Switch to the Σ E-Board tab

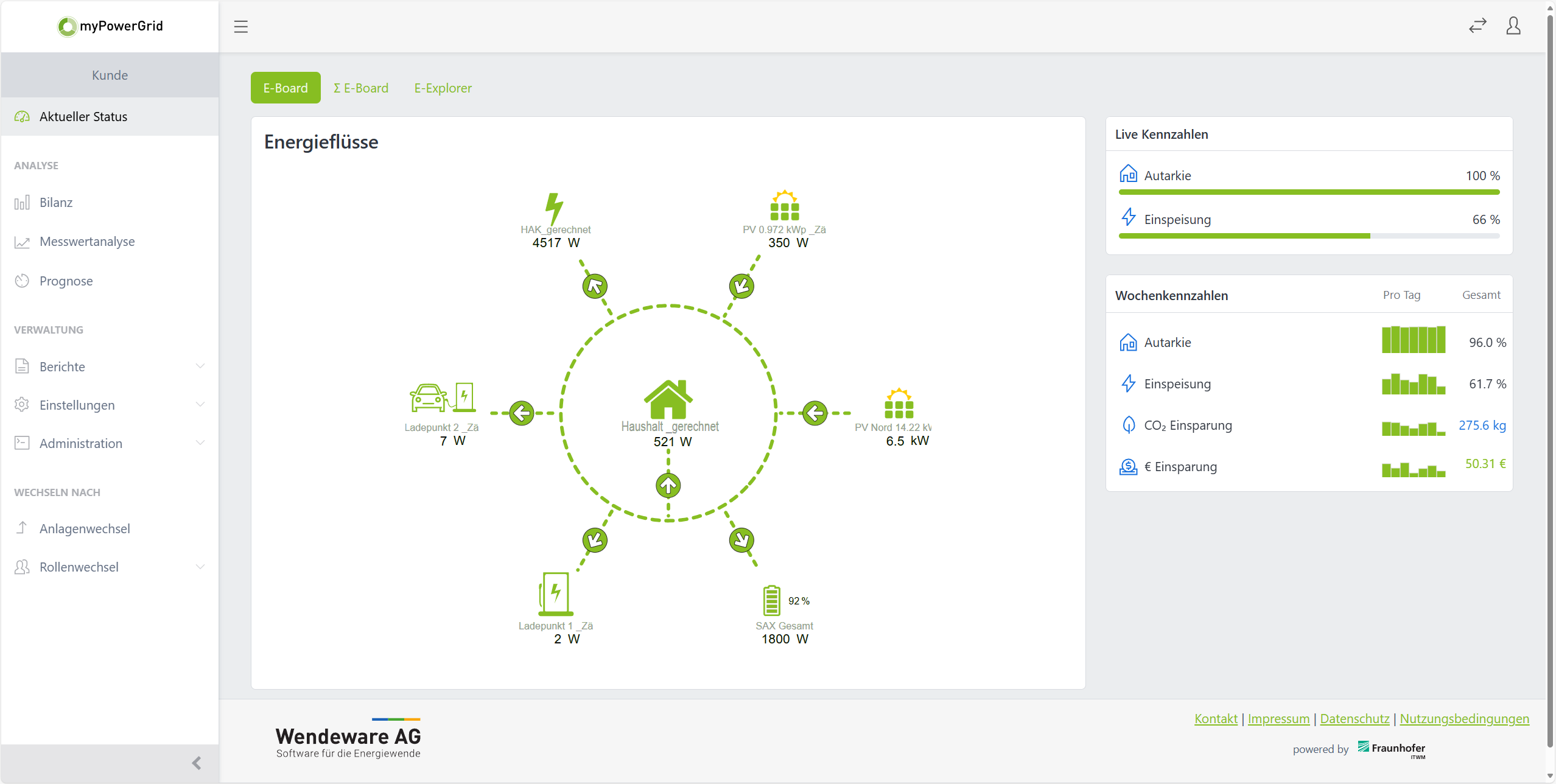click(x=361, y=88)
